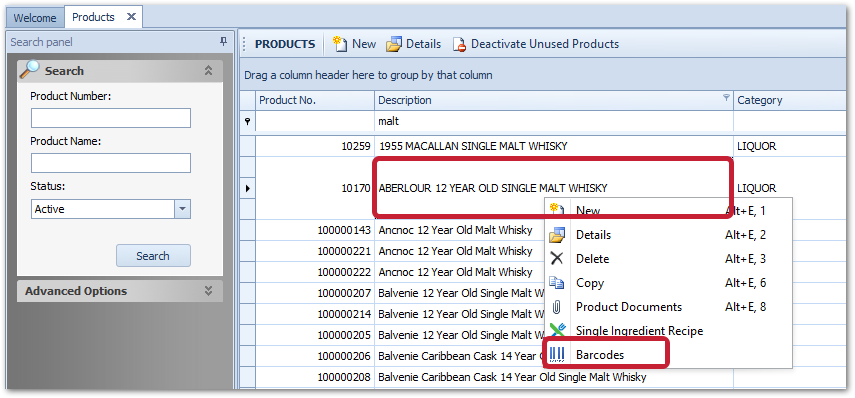Viewport: 855px width, 398px height.
Task: Click the Barcodes icon in context menu
Action: click(x=556, y=355)
